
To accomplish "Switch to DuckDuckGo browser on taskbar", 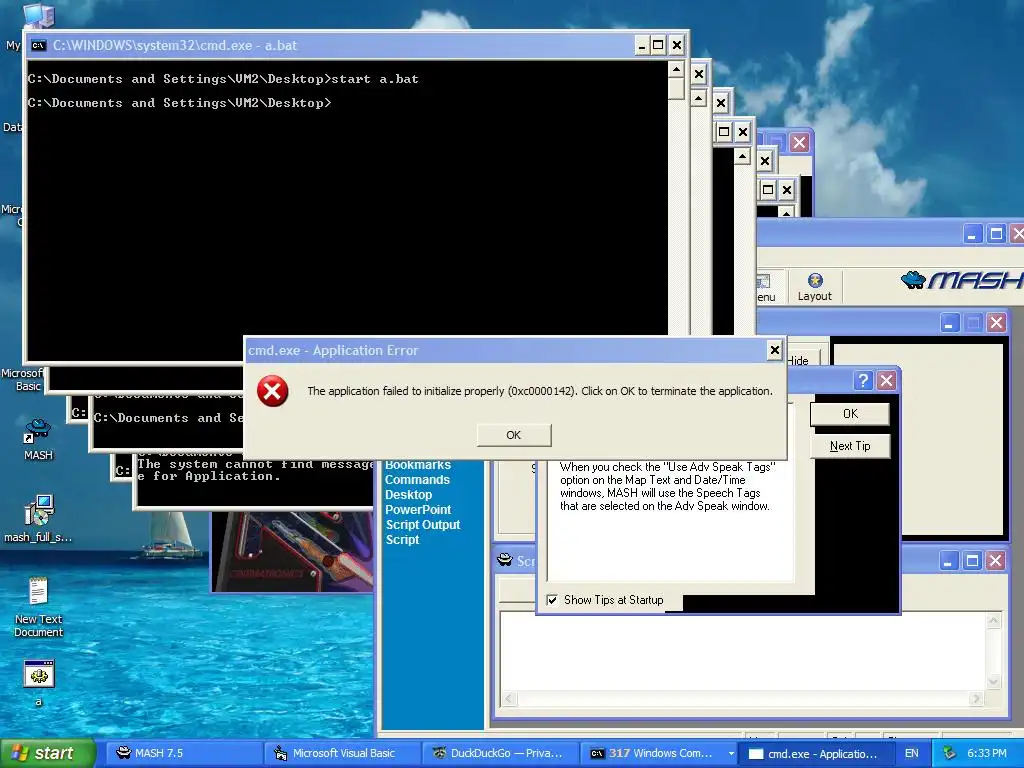I will (500, 753).
